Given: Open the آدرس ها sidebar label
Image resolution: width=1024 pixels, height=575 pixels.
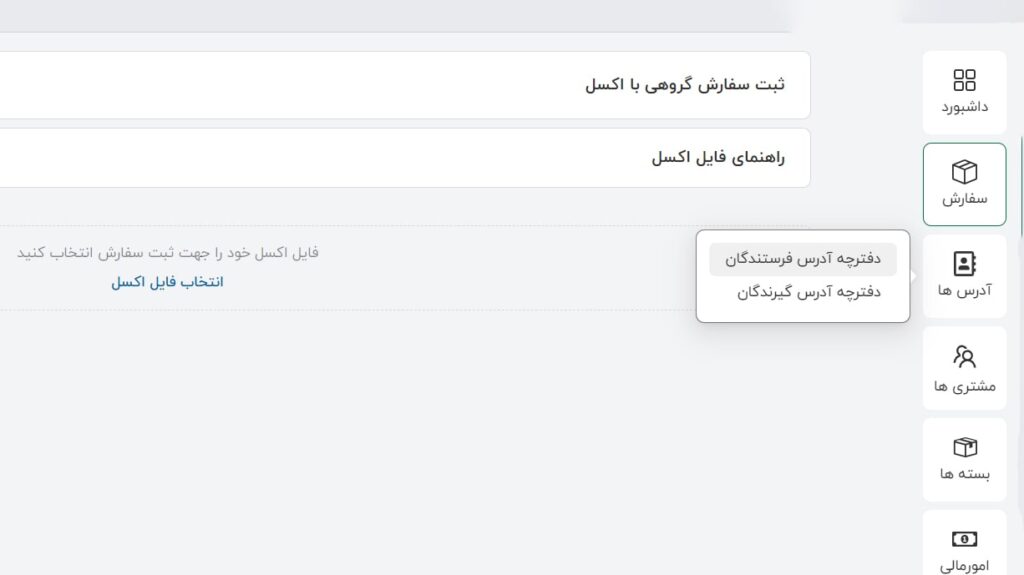Looking at the screenshot, I should [x=964, y=290].
